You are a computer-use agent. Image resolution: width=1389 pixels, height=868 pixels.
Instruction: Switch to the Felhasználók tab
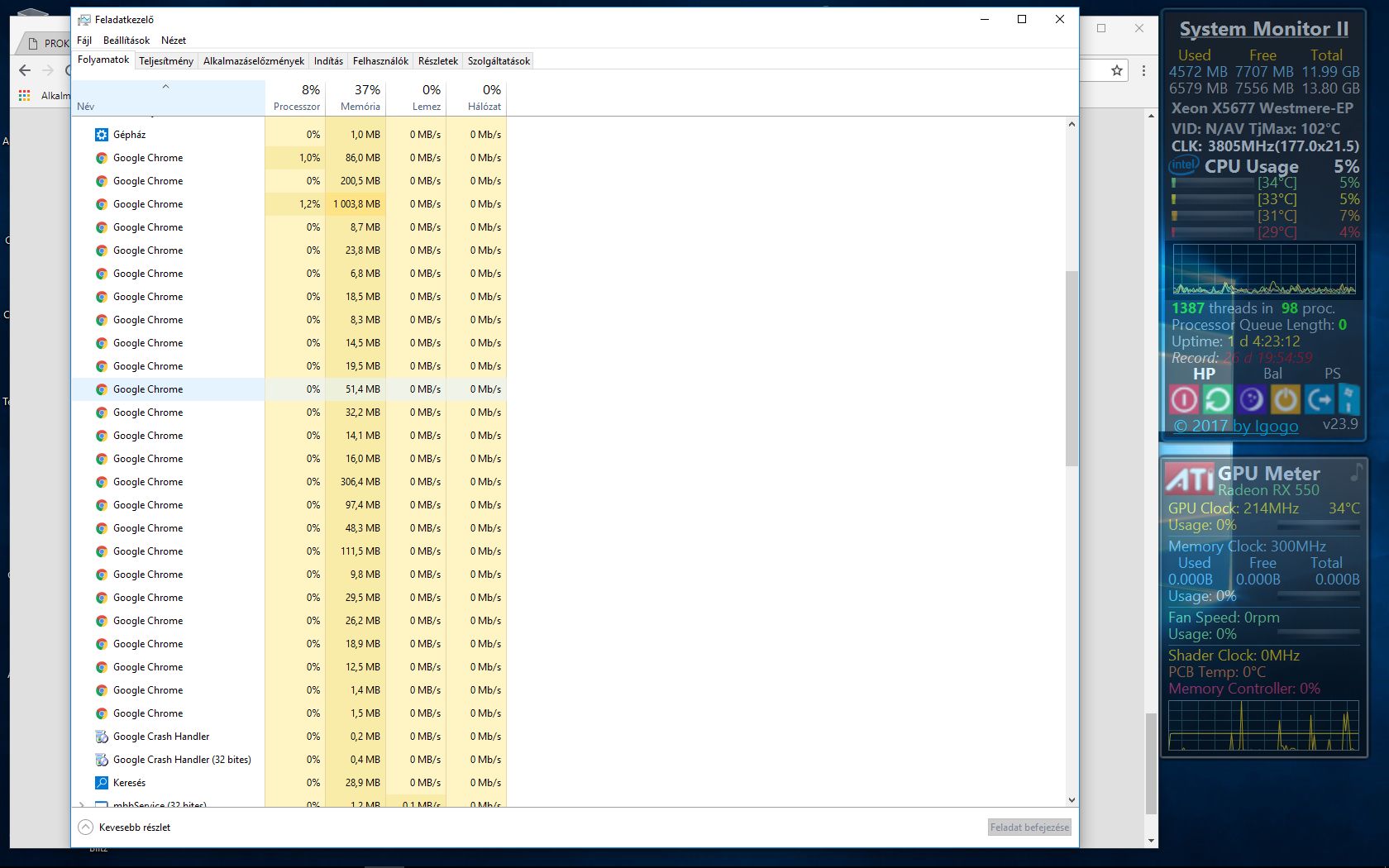[x=380, y=61]
